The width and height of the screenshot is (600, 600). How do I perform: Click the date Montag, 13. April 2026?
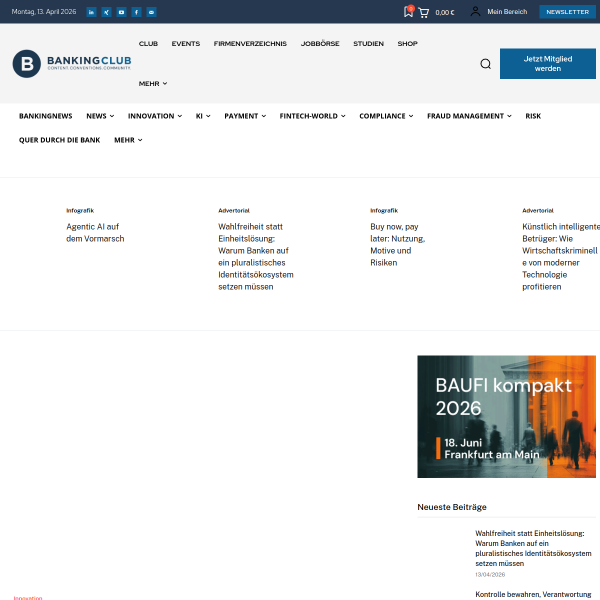[44, 12]
